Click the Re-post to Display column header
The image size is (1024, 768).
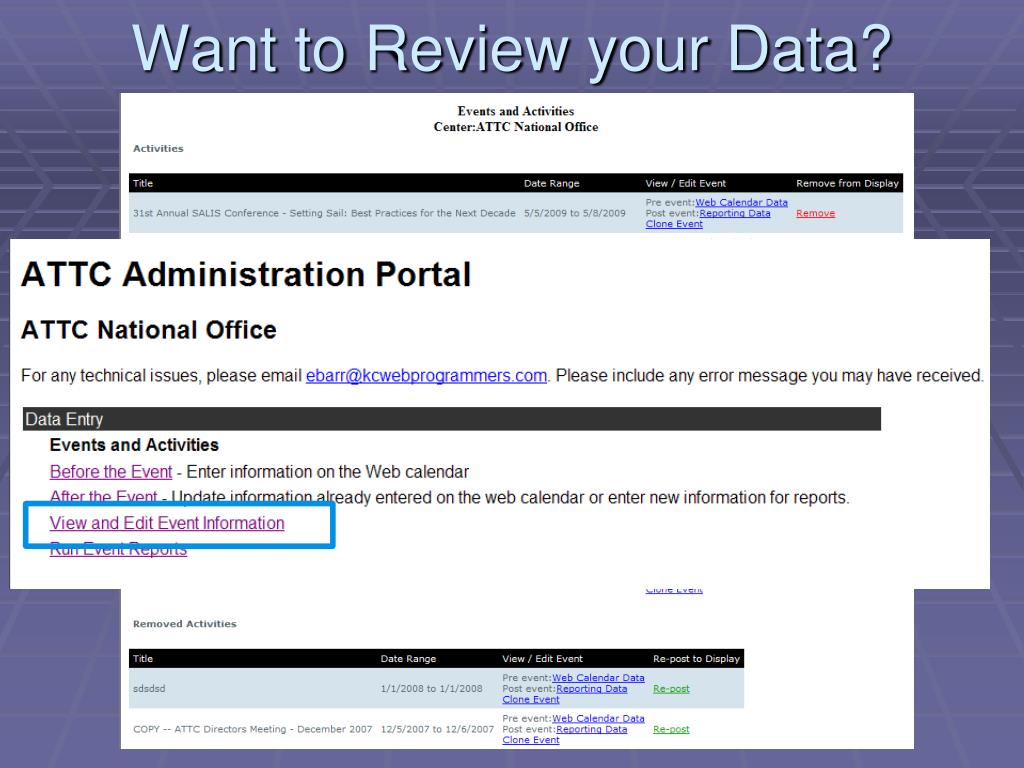696,659
